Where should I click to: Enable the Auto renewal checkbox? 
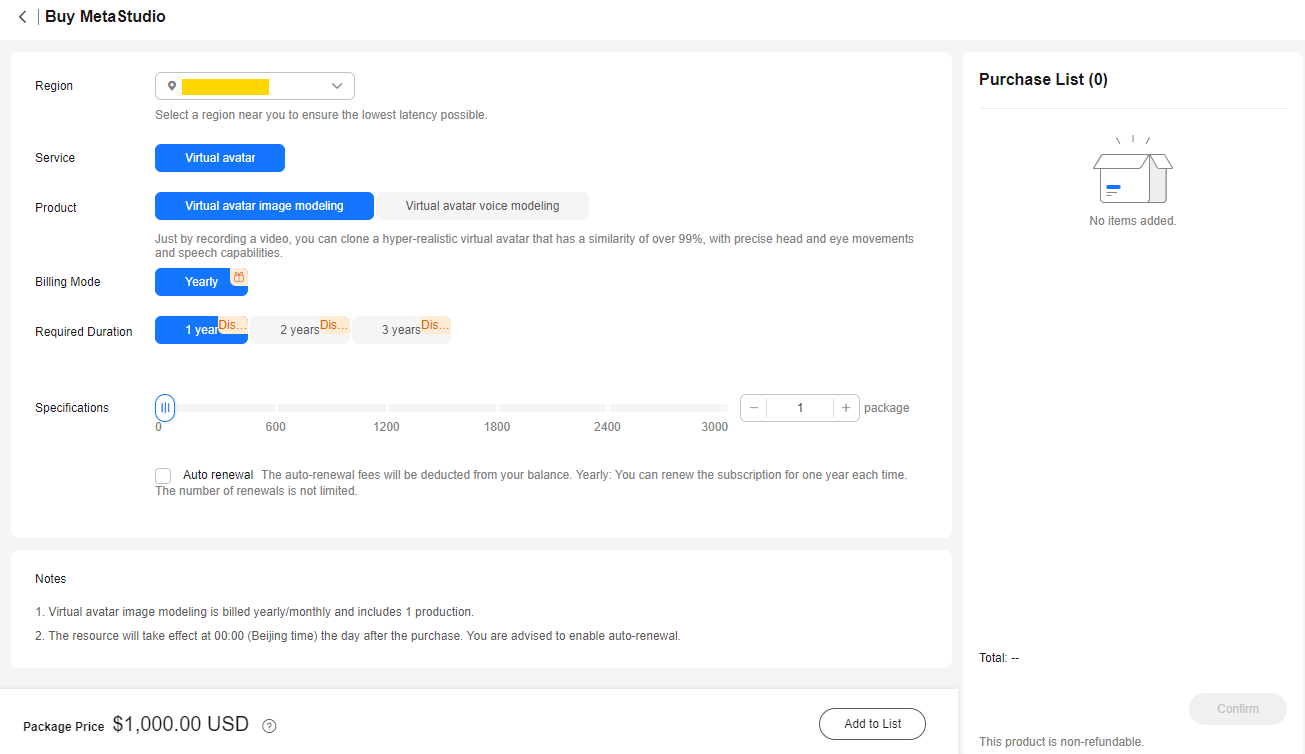pyautogui.click(x=163, y=476)
